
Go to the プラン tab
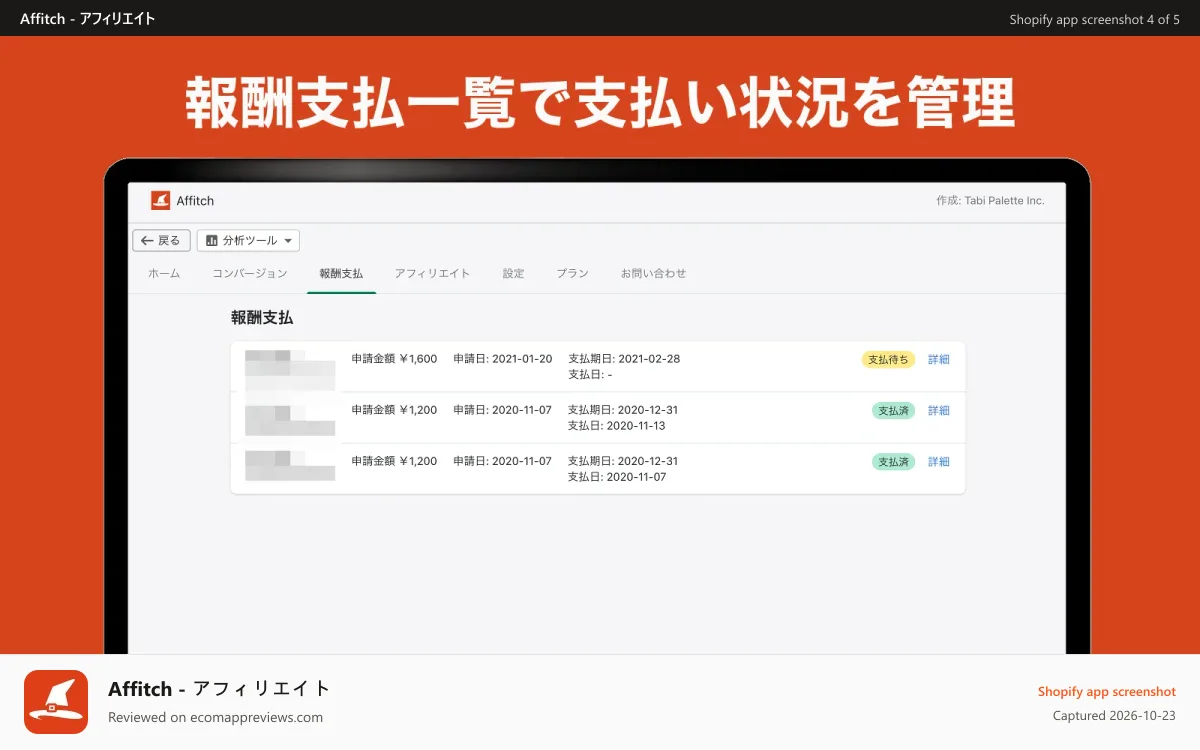[x=572, y=273]
